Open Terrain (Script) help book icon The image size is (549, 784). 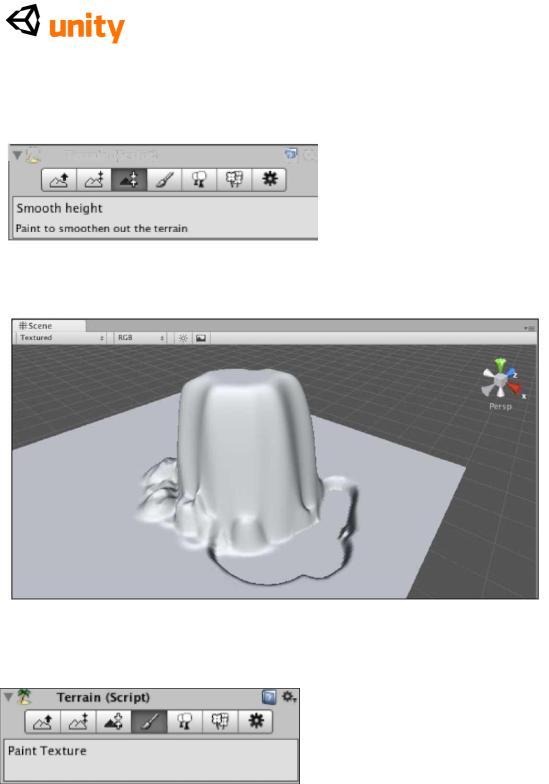(x=269, y=697)
